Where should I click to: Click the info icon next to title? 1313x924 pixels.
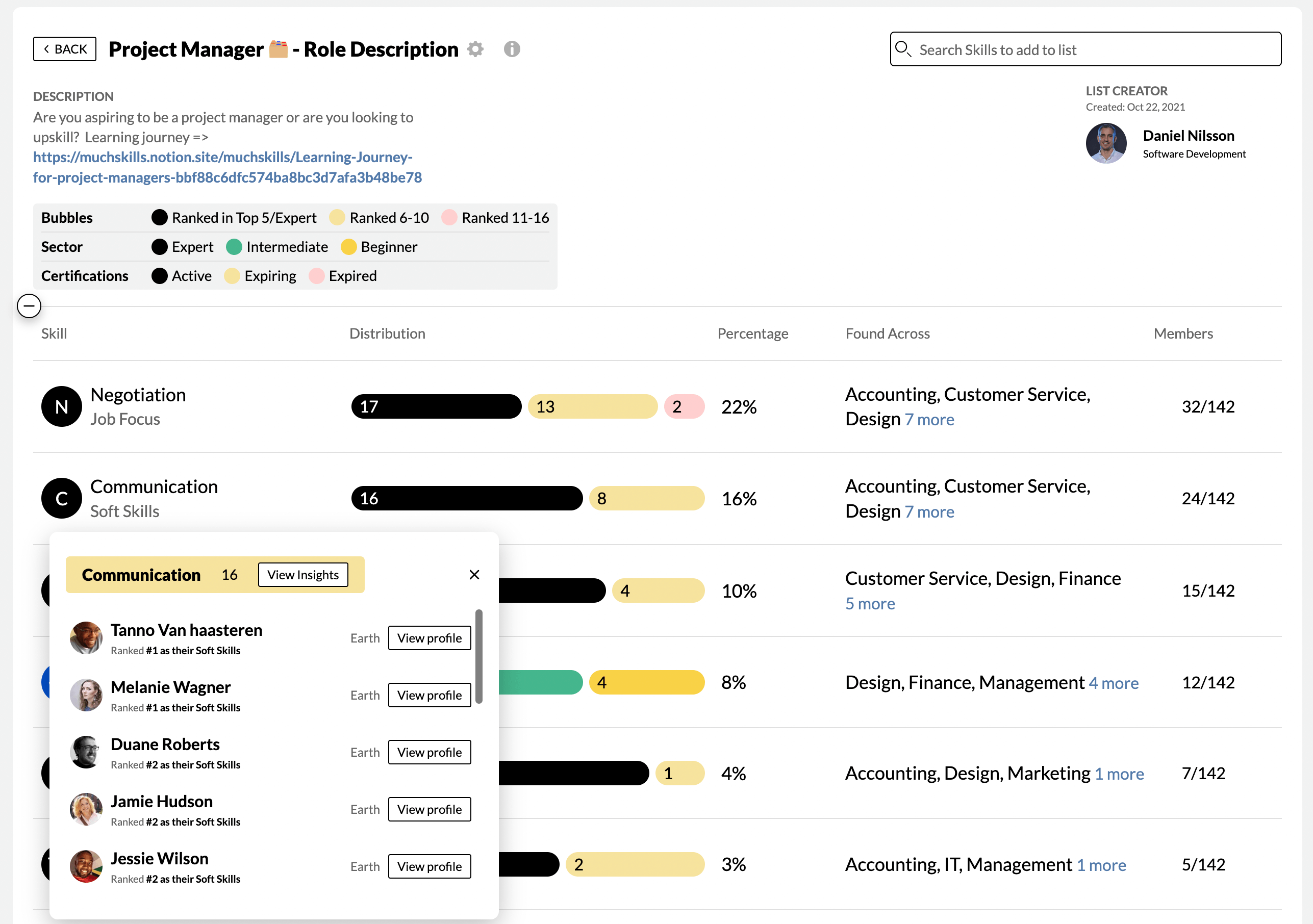pyautogui.click(x=512, y=49)
